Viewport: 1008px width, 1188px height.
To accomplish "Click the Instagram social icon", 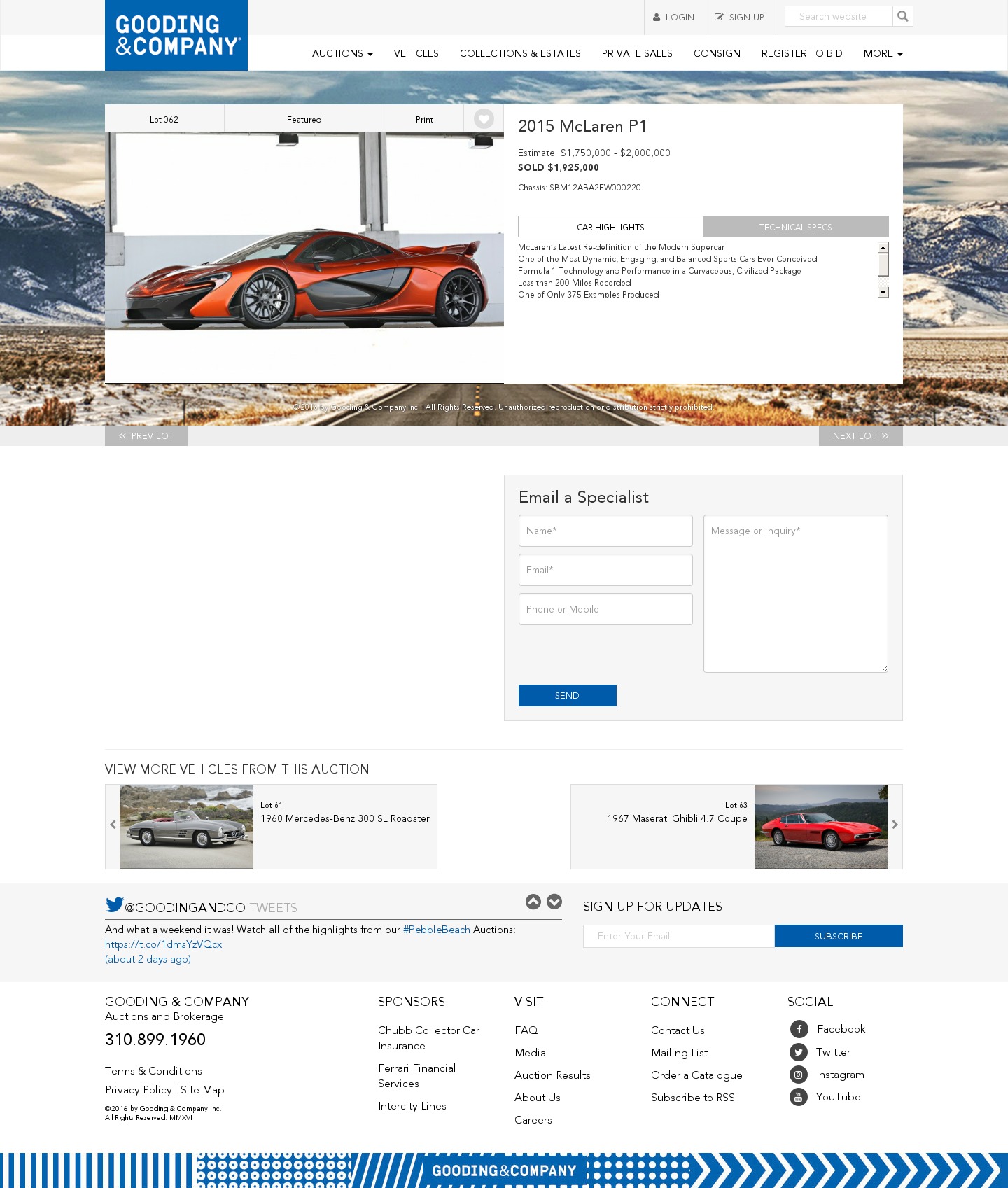I will pyautogui.click(x=799, y=1074).
